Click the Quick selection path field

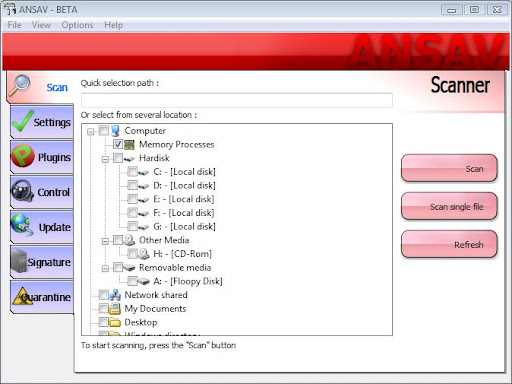[x=237, y=100]
